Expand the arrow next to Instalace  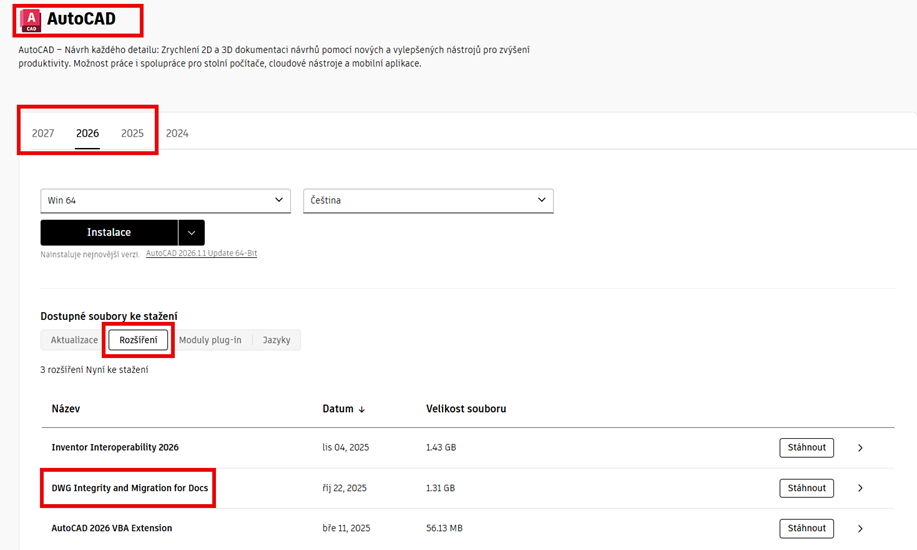coord(191,232)
